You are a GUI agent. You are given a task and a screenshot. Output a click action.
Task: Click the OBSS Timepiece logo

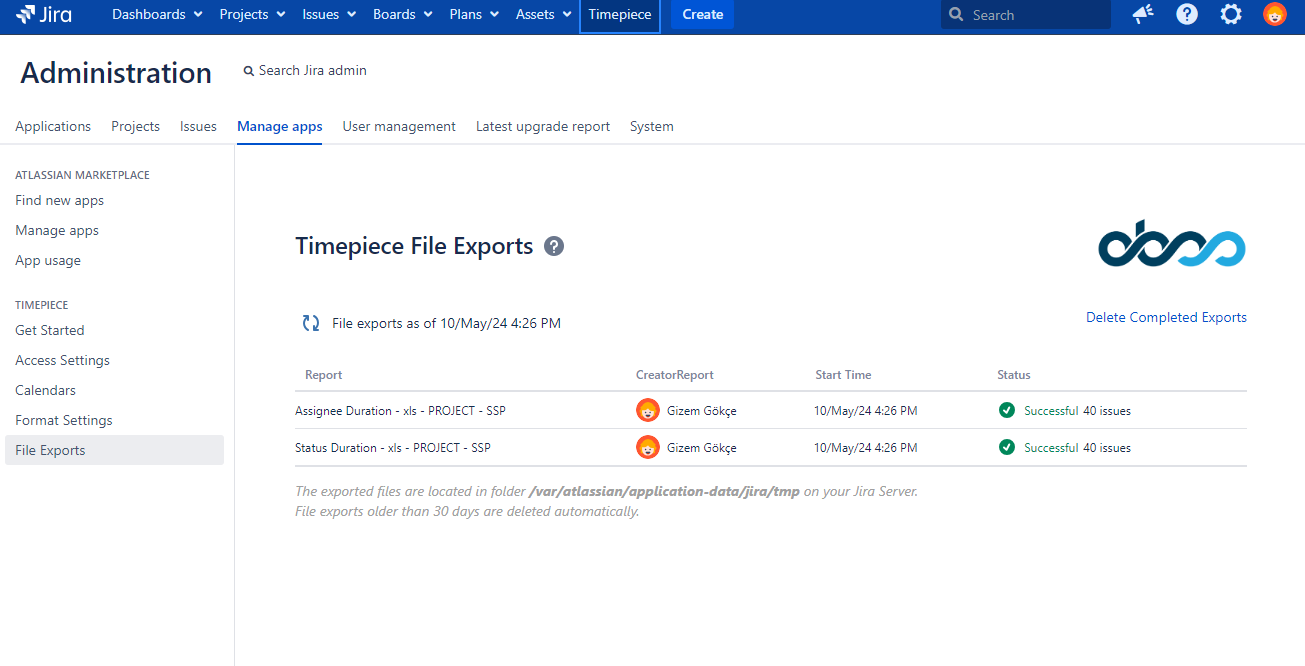click(1171, 246)
